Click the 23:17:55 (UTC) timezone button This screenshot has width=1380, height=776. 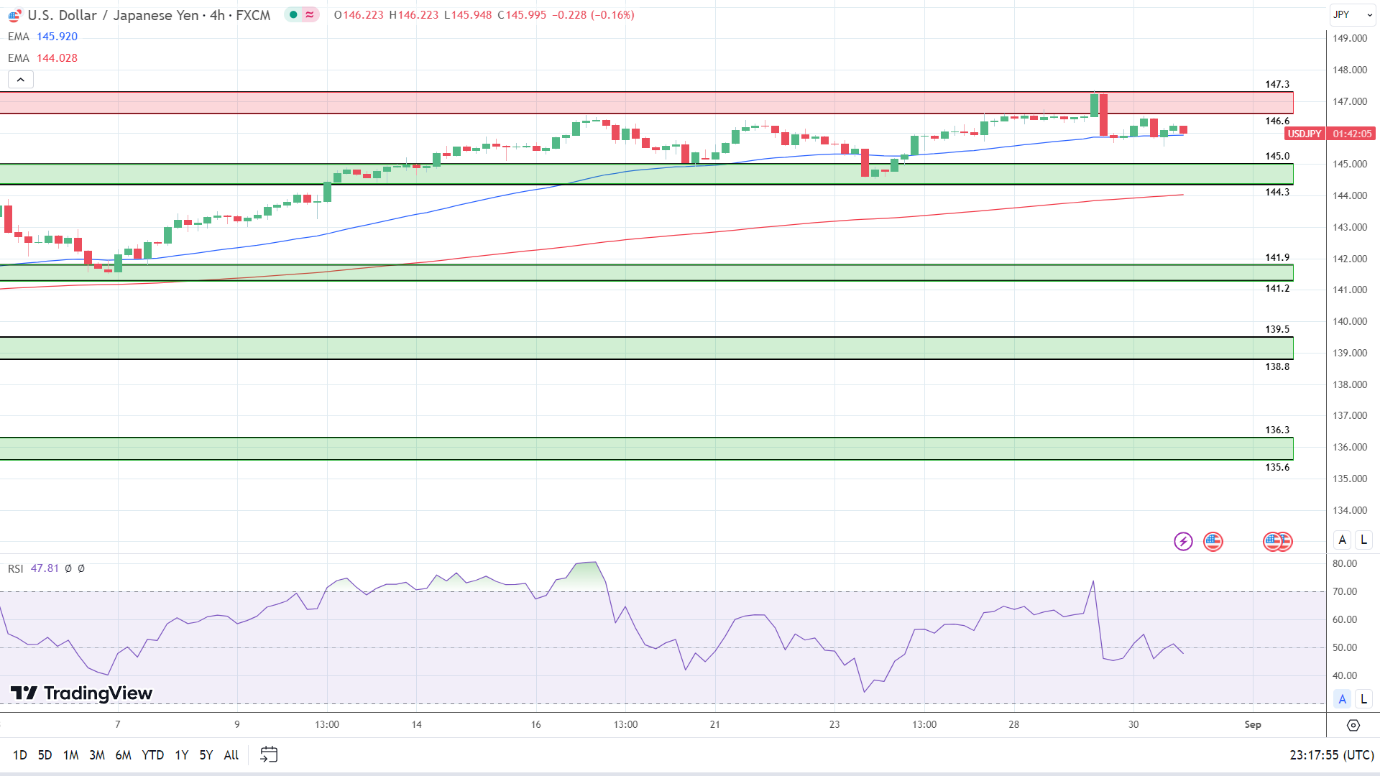coord(1331,755)
